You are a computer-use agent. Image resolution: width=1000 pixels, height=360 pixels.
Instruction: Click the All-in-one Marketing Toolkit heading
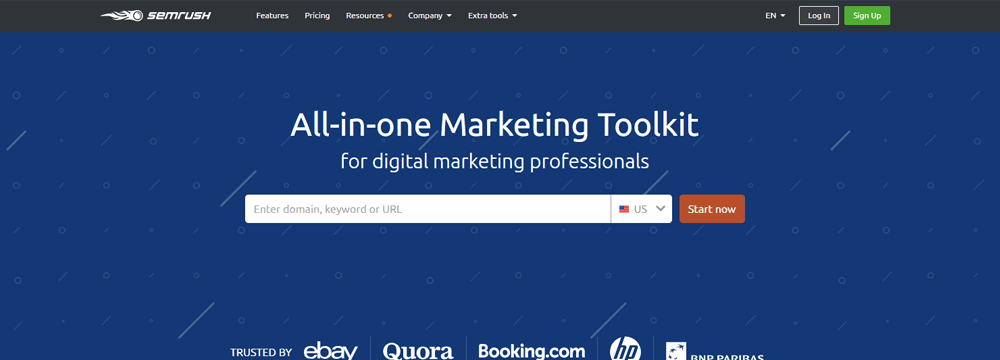point(494,125)
